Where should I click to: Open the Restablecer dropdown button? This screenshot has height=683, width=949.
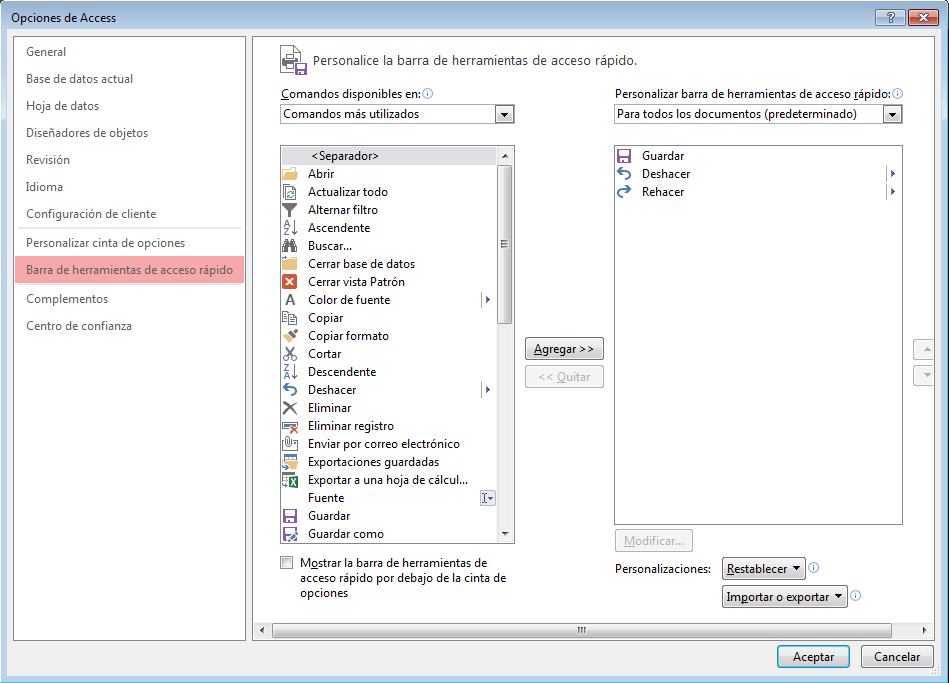tap(764, 569)
